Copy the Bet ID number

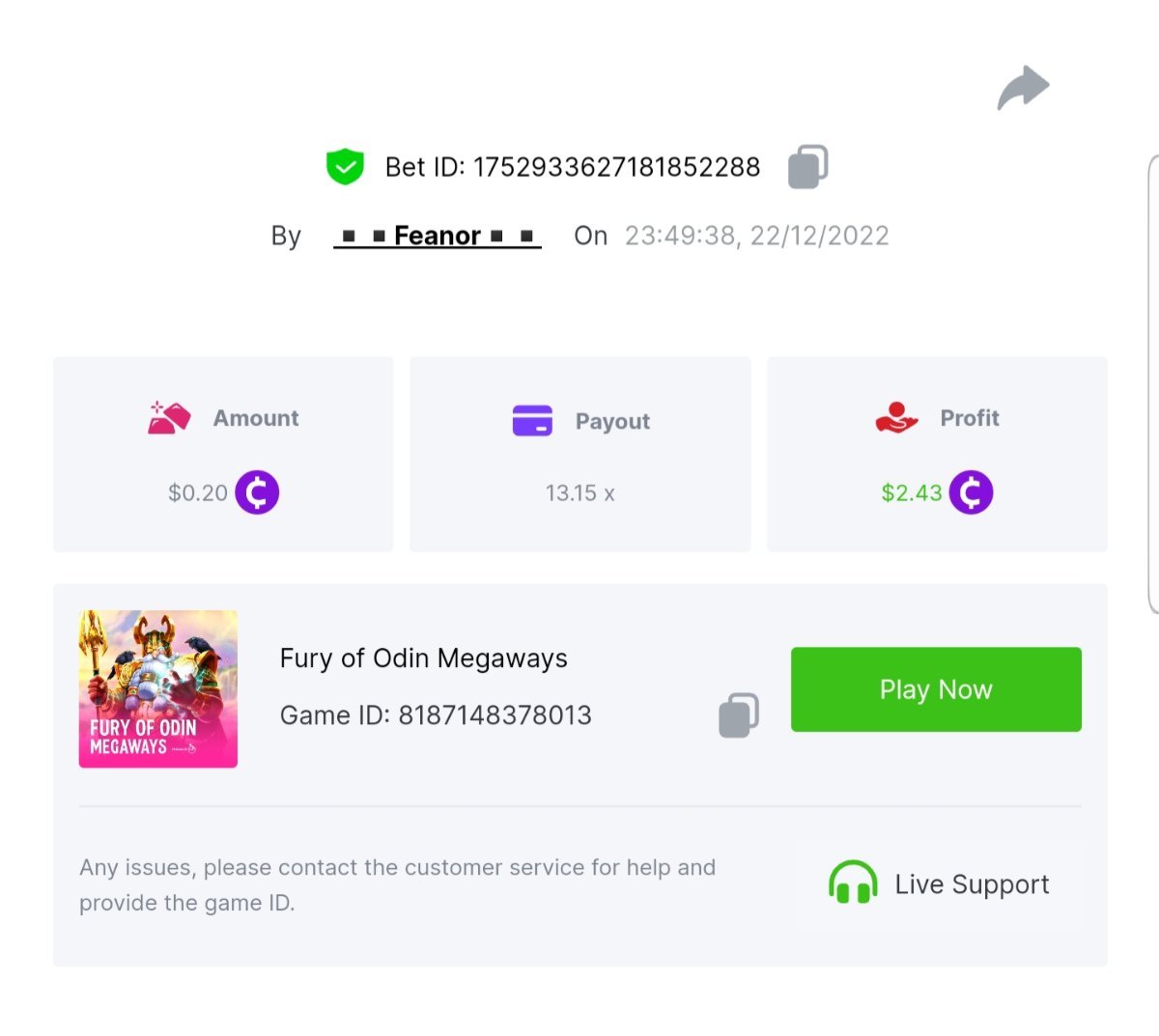pyautogui.click(x=808, y=166)
